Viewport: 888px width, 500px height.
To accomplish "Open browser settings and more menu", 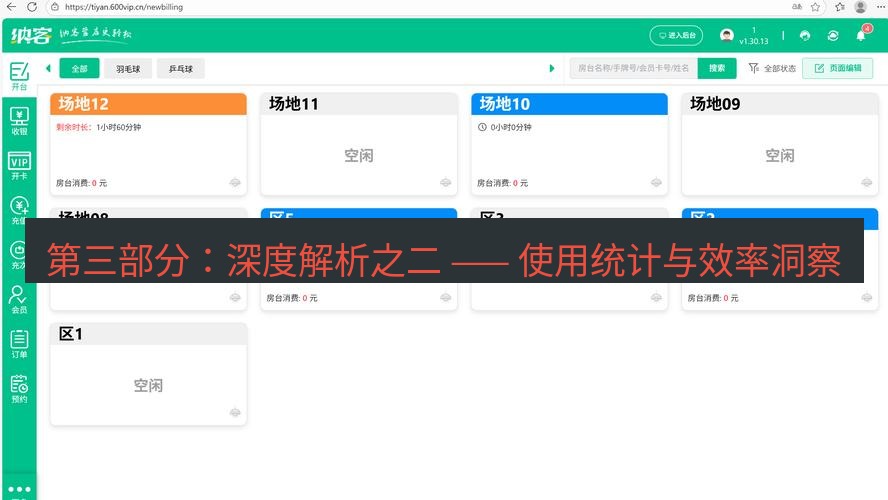I will click(881, 7).
